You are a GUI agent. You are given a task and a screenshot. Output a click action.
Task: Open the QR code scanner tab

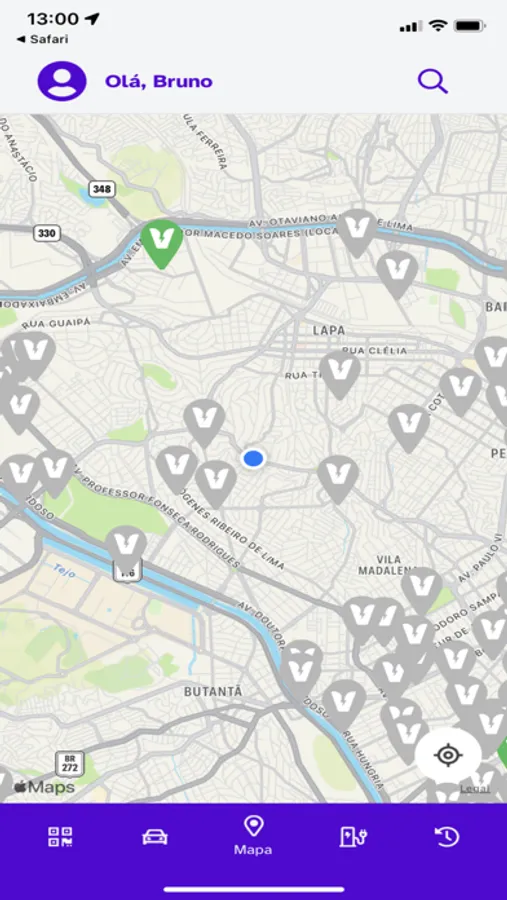tap(60, 837)
